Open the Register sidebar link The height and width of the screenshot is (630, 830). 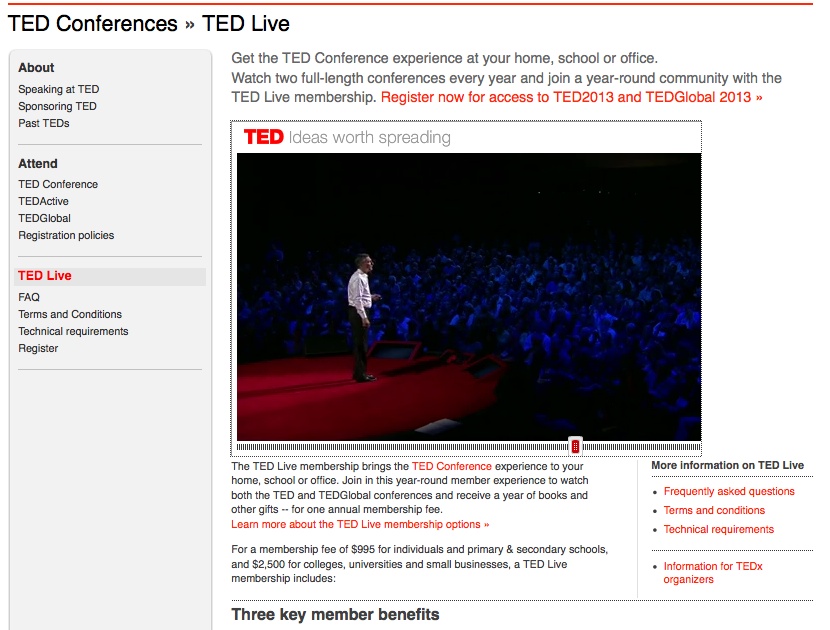click(x=37, y=348)
